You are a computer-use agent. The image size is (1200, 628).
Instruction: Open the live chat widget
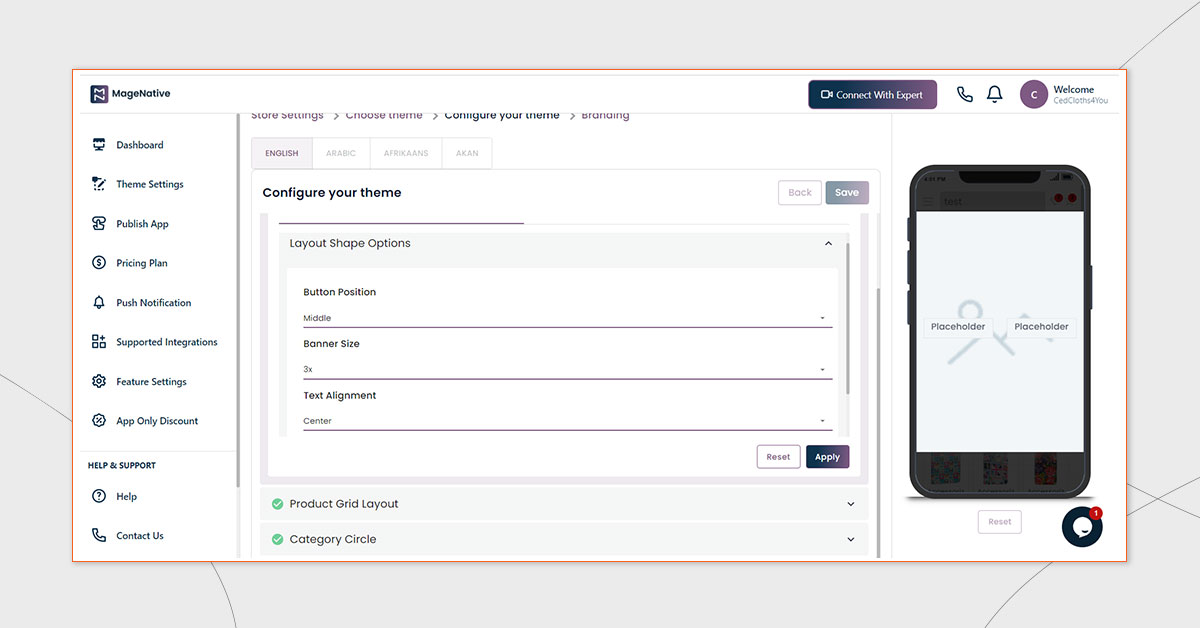[1082, 527]
